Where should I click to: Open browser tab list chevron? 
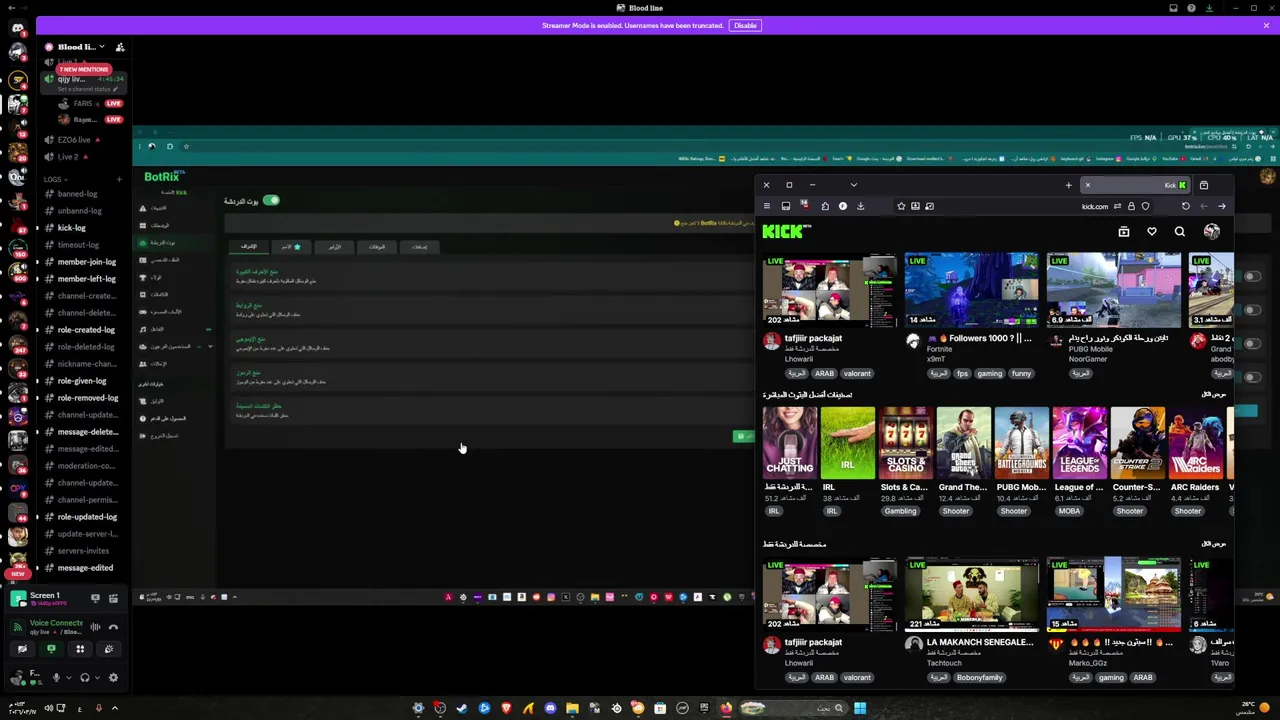(853, 185)
